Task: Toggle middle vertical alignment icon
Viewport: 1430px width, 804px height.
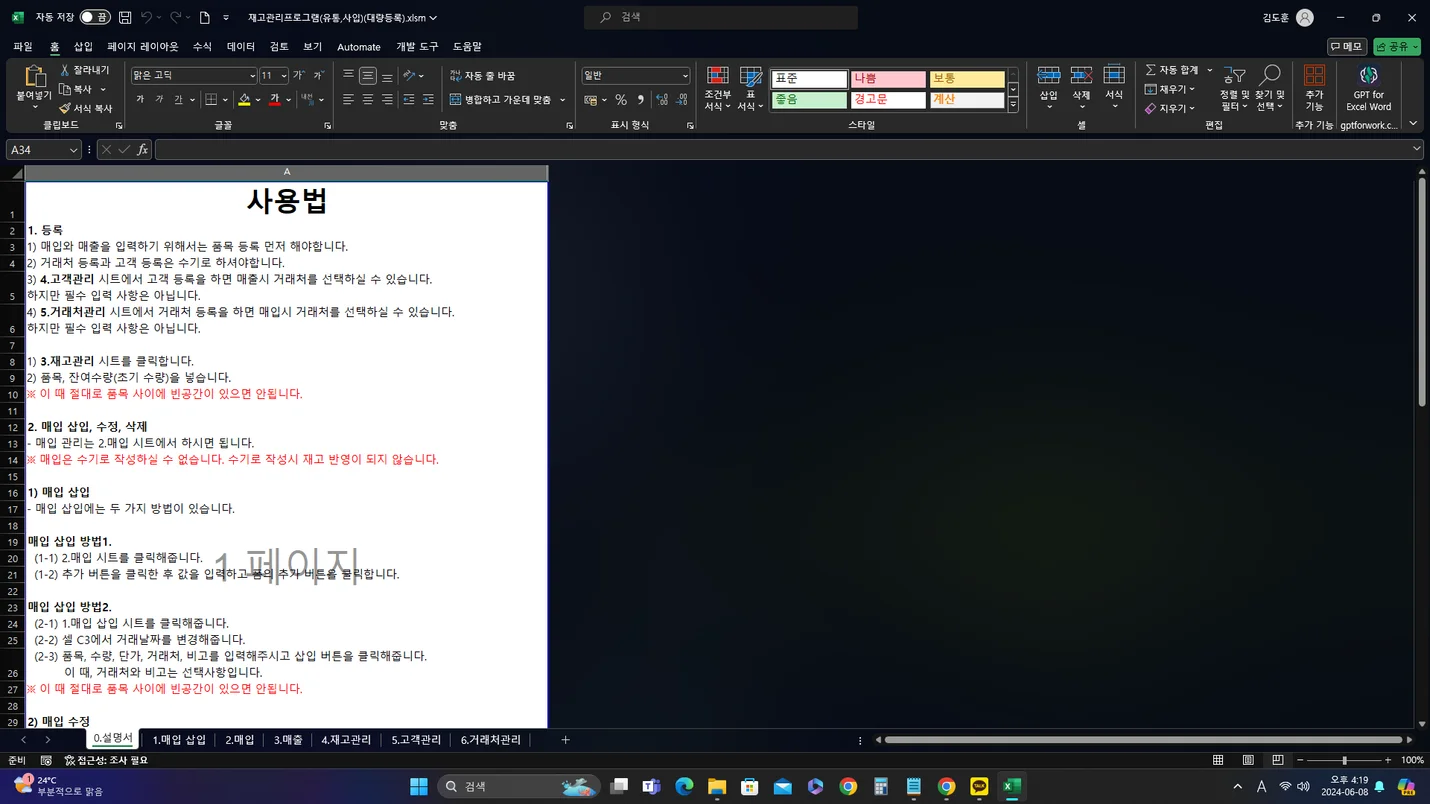Action: (368, 76)
